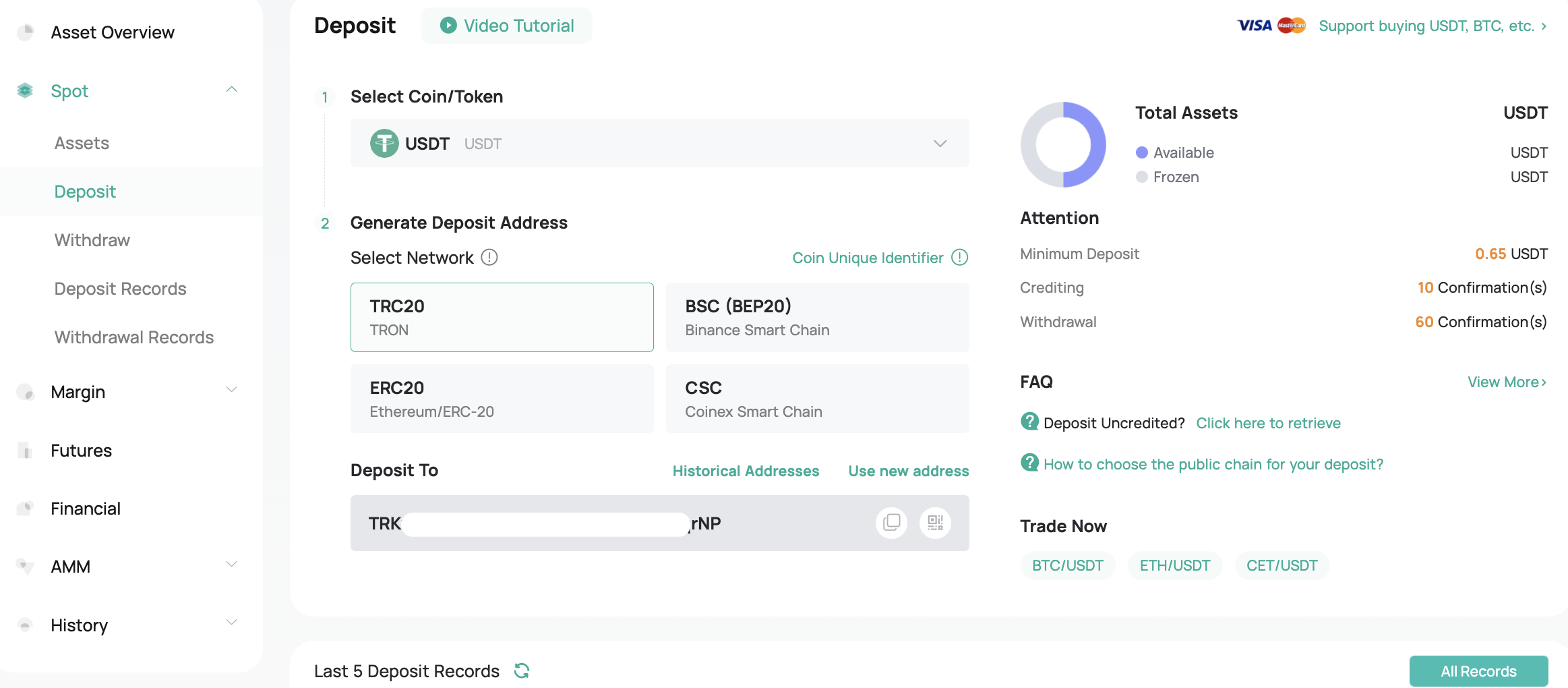This screenshot has width=1568, height=688.
Task: Open the ETH/USDT trading pair
Action: click(x=1175, y=565)
